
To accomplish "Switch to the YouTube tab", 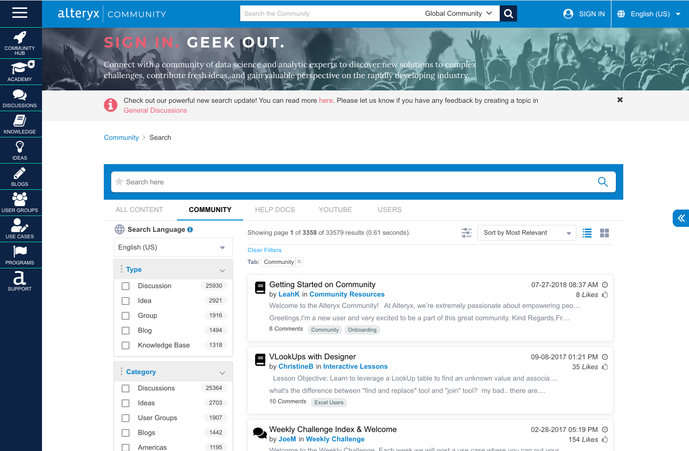I will click(x=335, y=210).
